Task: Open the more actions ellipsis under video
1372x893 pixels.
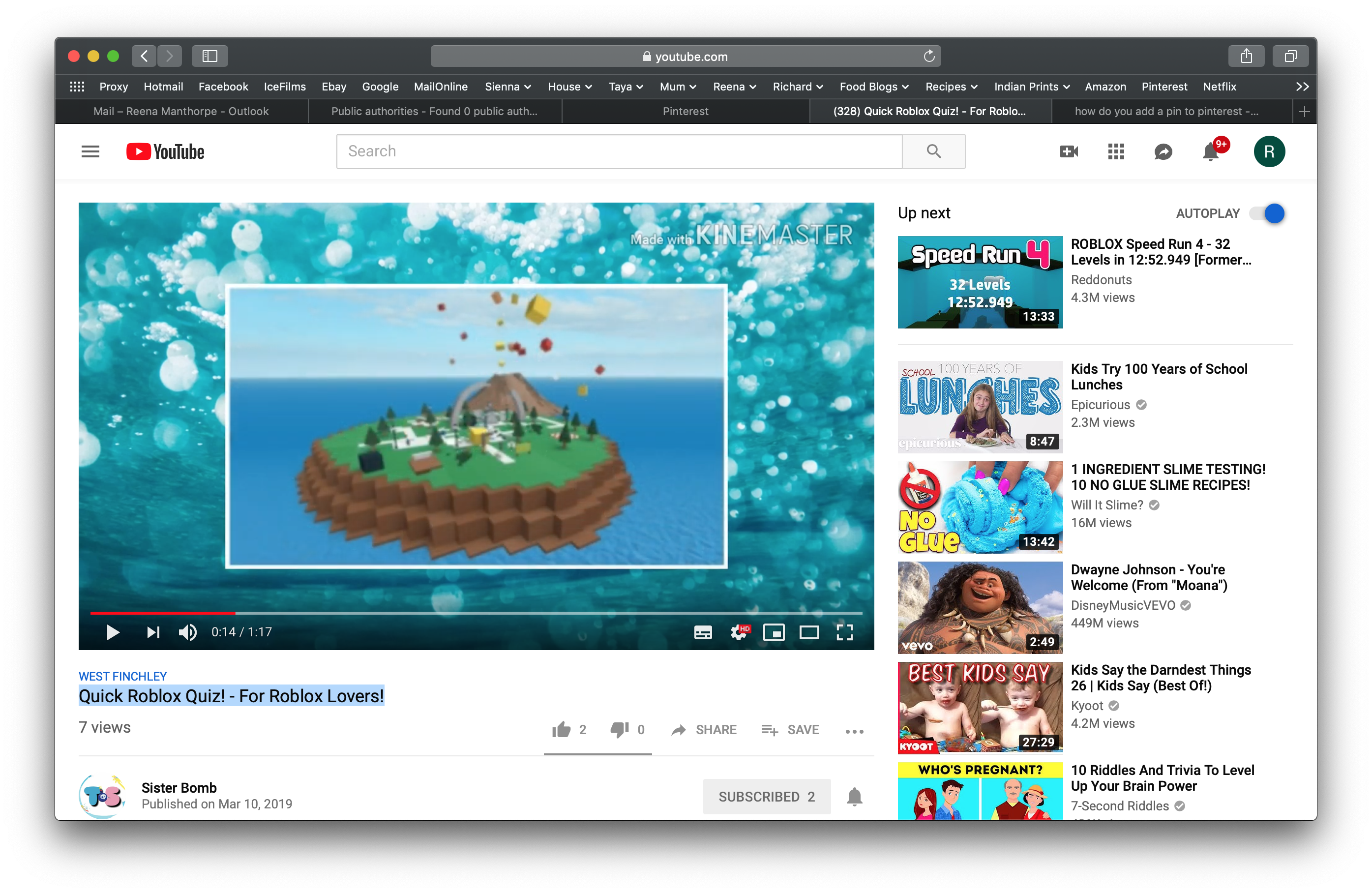Action: (x=854, y=731)
